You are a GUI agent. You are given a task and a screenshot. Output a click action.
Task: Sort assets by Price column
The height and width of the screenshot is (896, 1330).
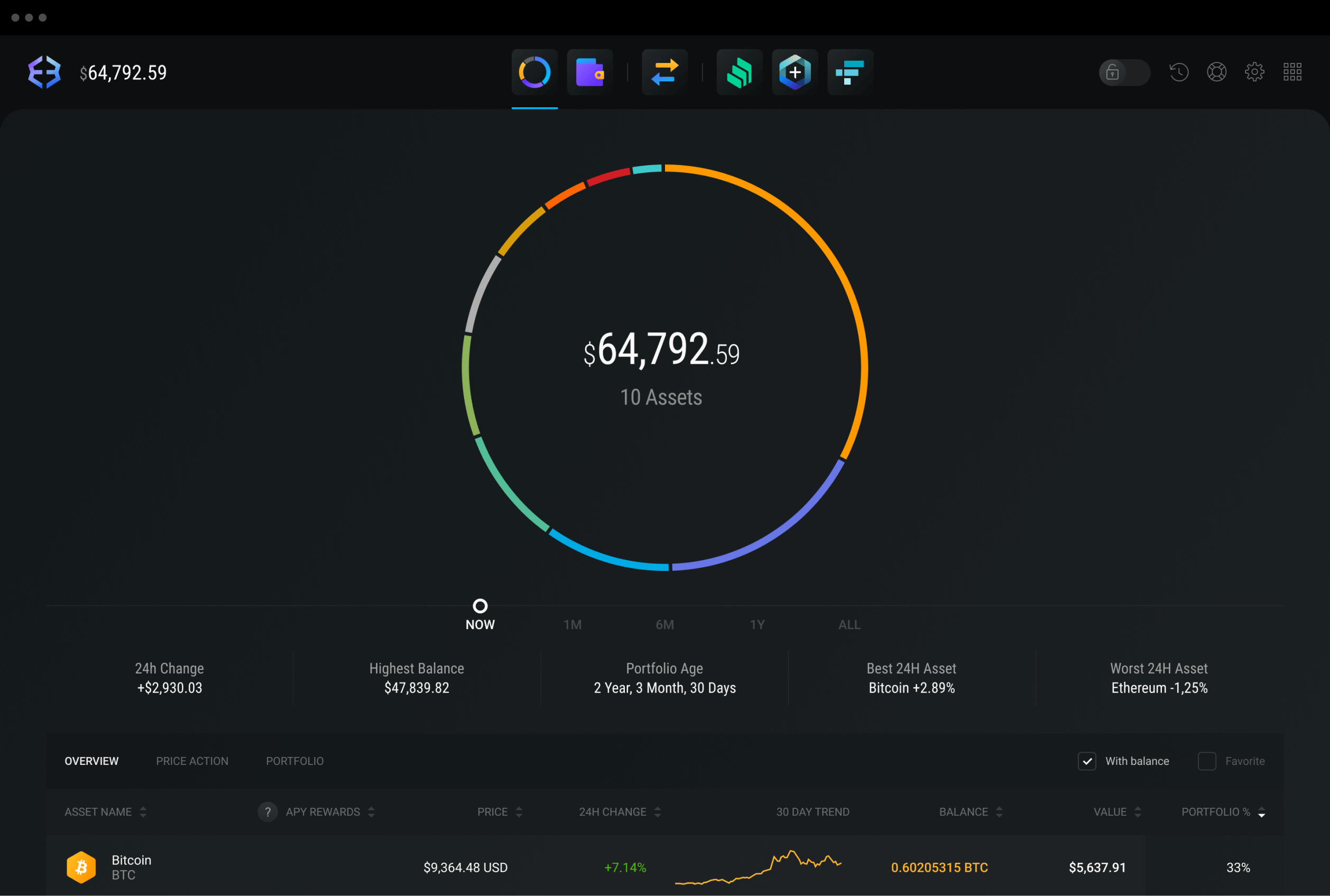[x=519, y=811]
